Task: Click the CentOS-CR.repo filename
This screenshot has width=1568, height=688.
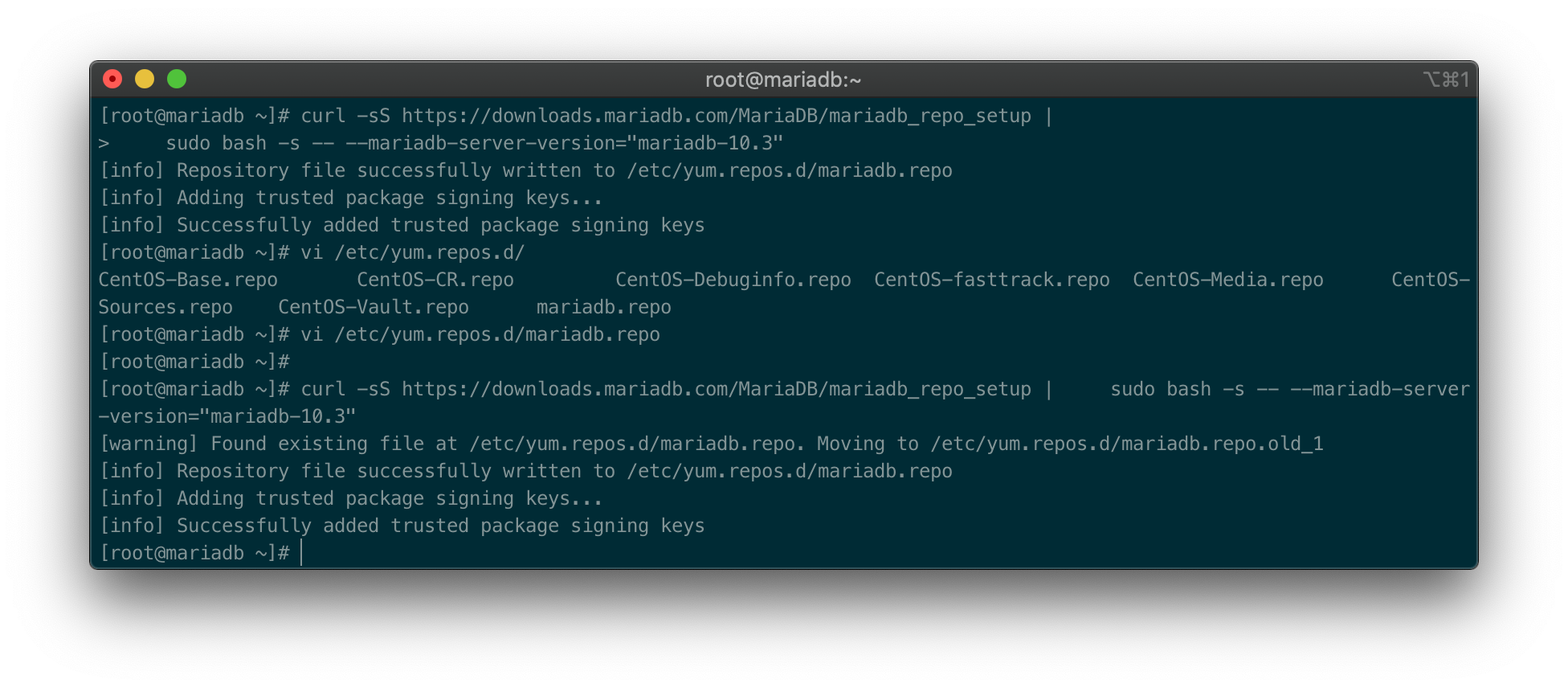Action: [435, 280]
